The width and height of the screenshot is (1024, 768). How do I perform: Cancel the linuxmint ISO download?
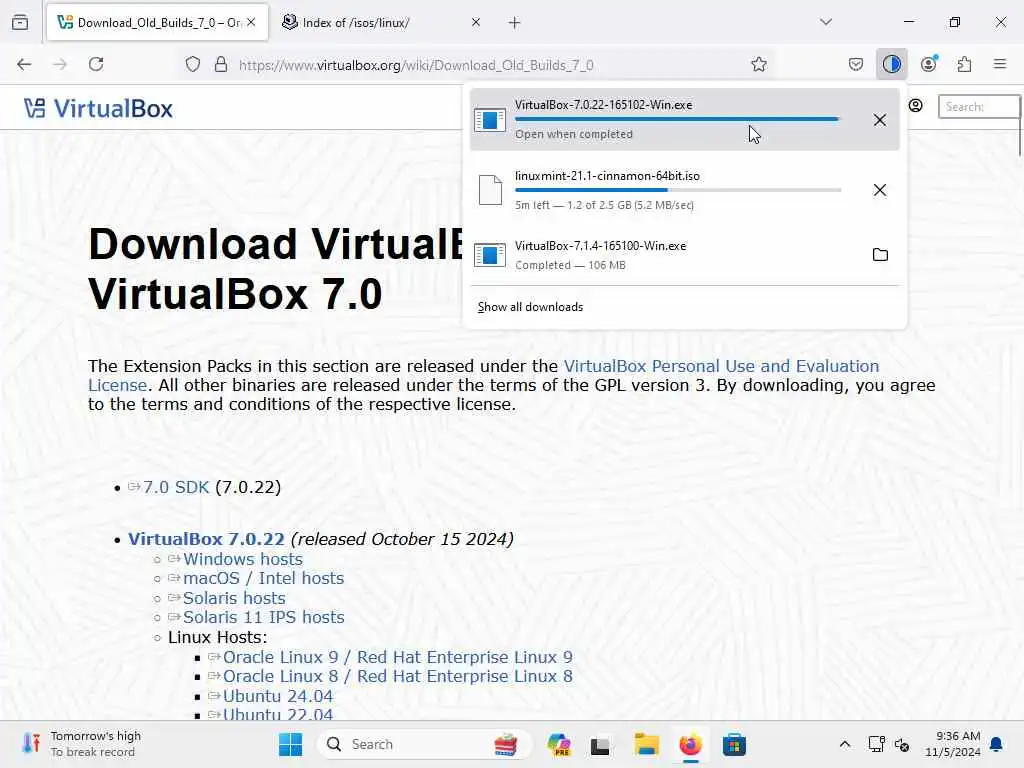click(x=880, y=190)
